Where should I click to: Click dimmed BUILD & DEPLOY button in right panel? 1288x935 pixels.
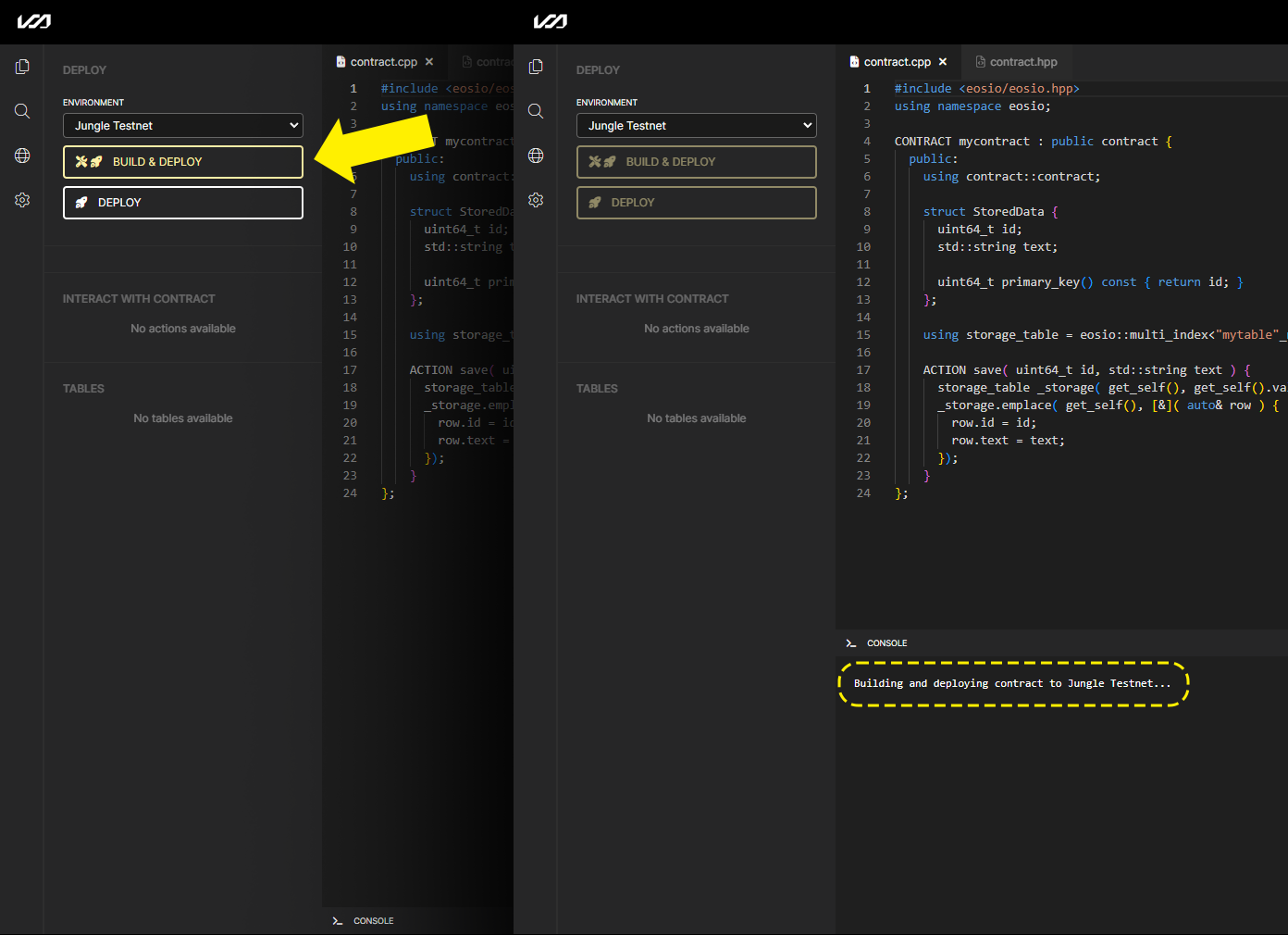[697, 162]
